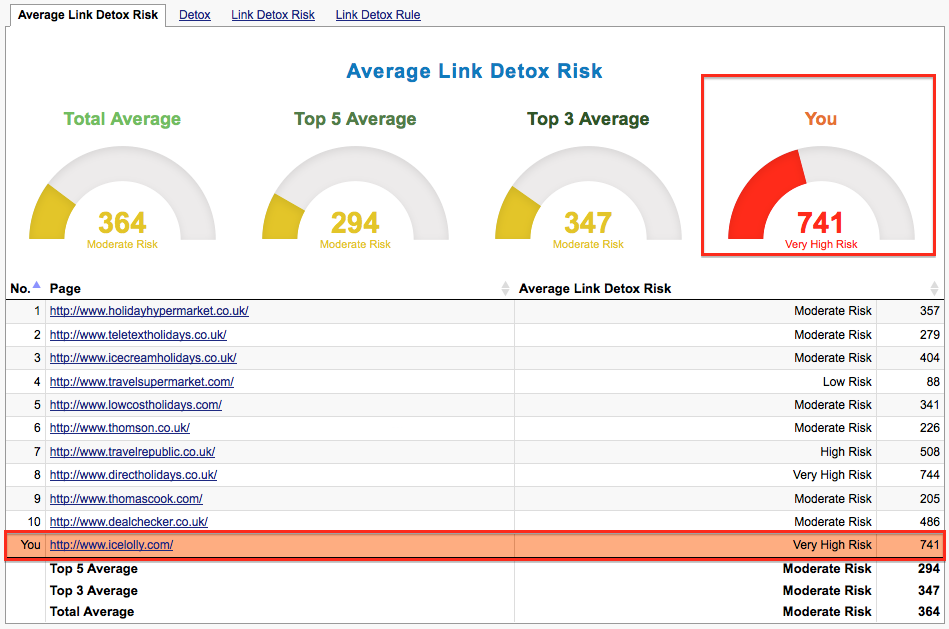Open the Link Detox Rule tab
The width and height of the screenshot is (949, 629).
point(378,15)
